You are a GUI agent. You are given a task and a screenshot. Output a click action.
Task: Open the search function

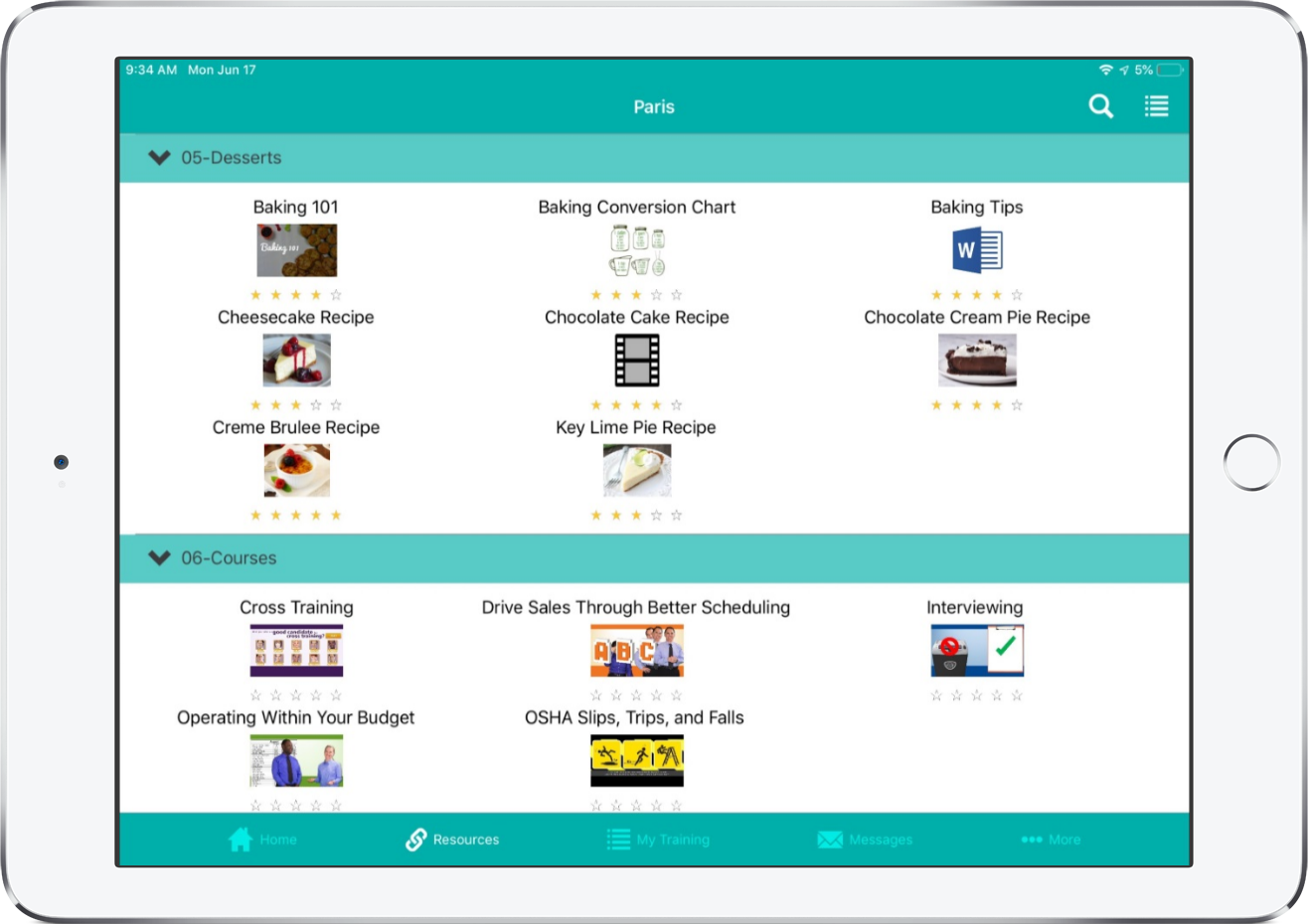(x=1100, y=105)
